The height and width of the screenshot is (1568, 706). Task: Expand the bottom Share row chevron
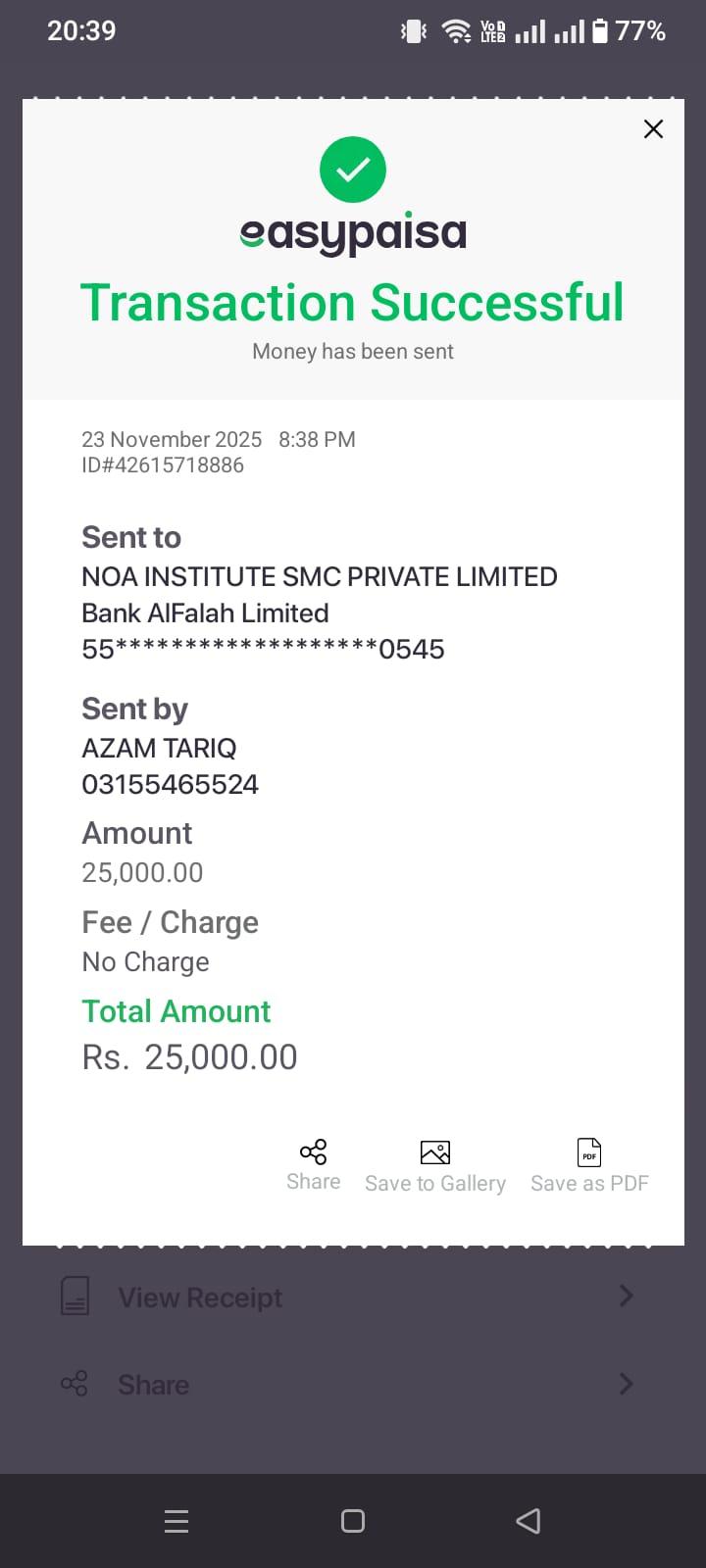(x=627, y=1384)
